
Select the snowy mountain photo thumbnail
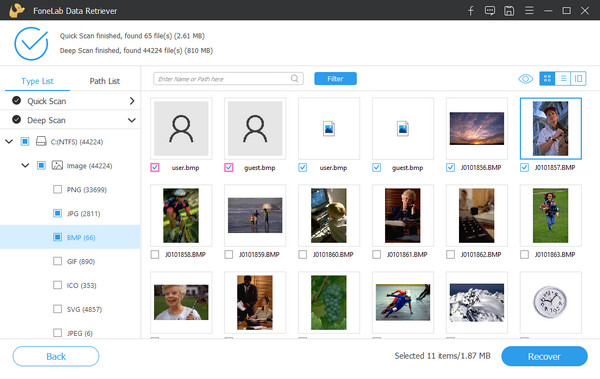477,302
